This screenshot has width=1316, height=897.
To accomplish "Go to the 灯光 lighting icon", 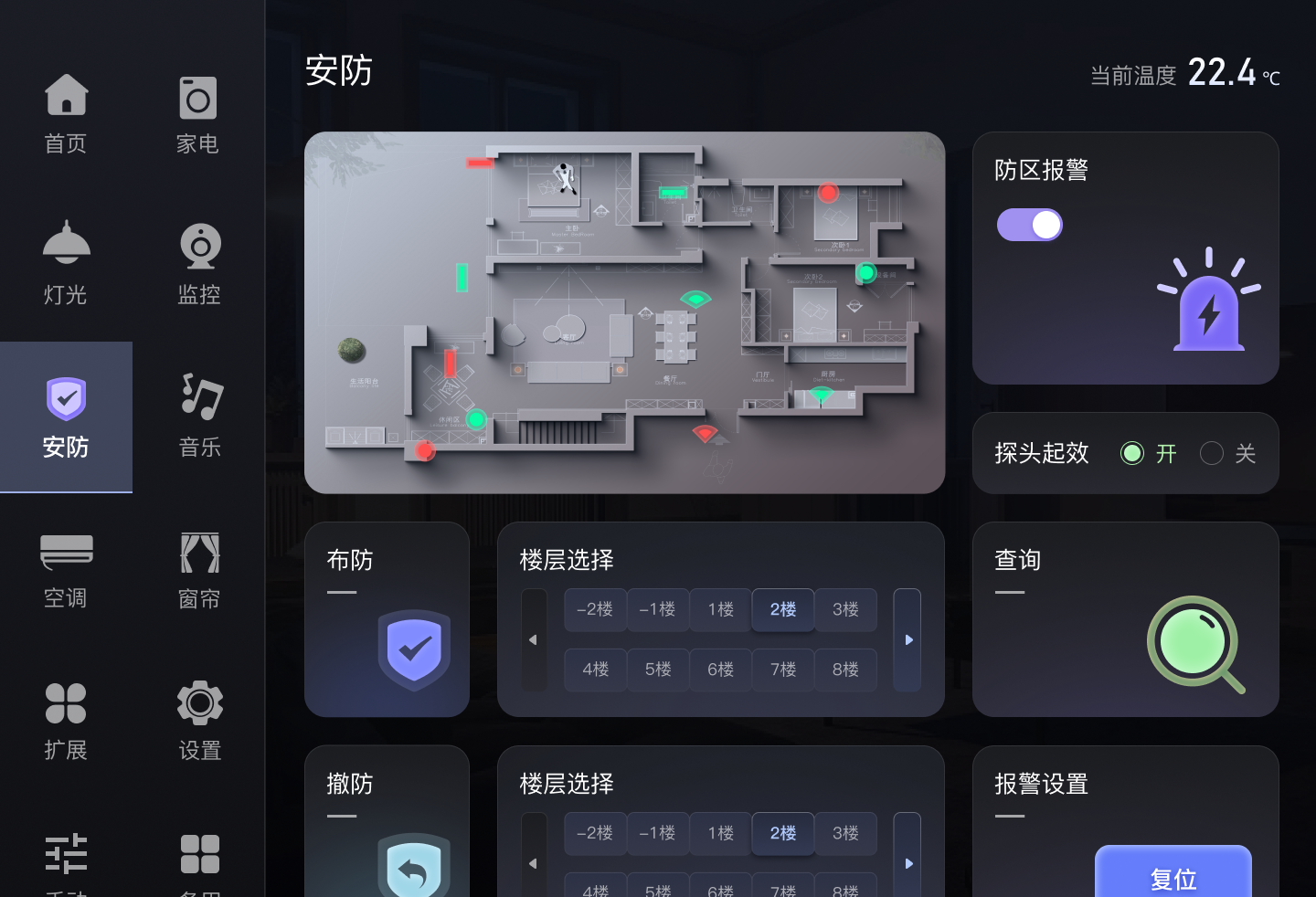I will (x=67, y=242).
